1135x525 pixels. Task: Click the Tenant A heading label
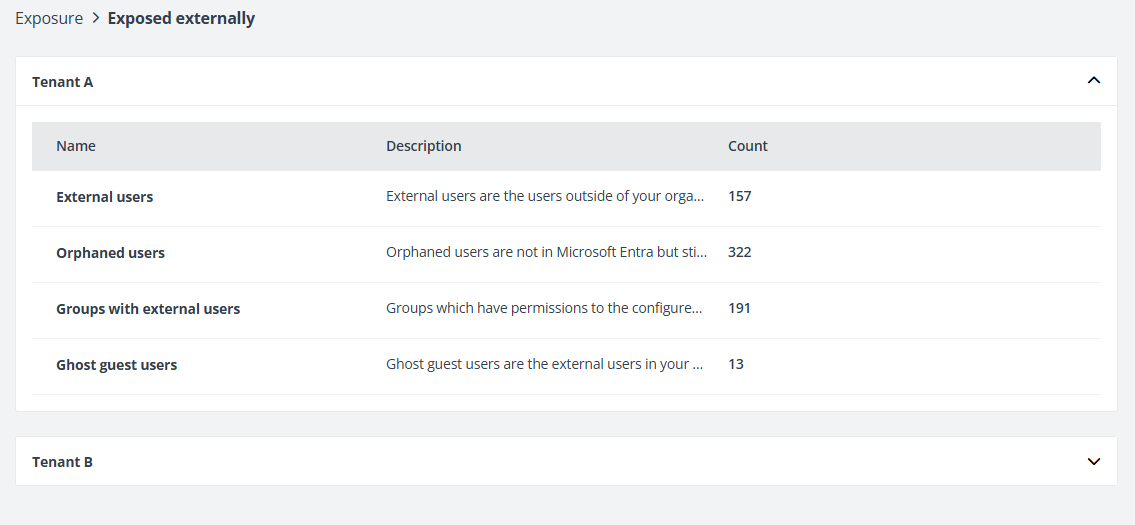click(x=62, y=82)
